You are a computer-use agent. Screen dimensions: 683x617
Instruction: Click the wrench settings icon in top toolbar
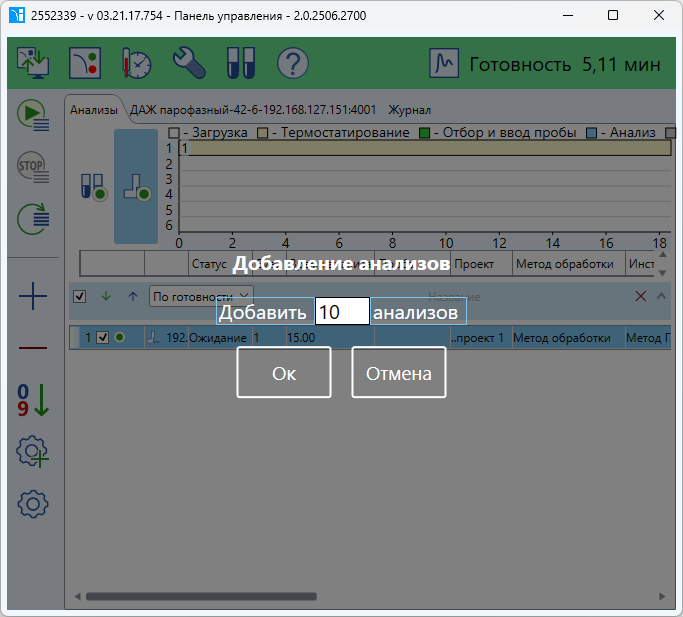[x=189, y=64]
